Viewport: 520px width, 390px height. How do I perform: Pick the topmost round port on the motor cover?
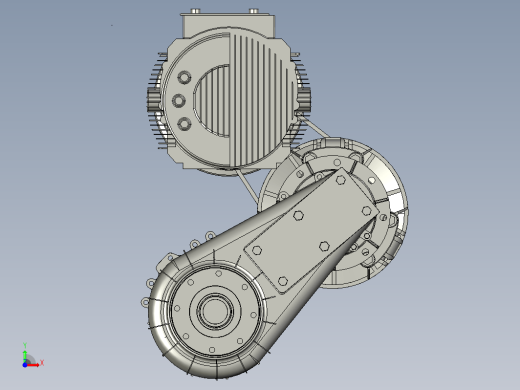[x=184, y=78]
